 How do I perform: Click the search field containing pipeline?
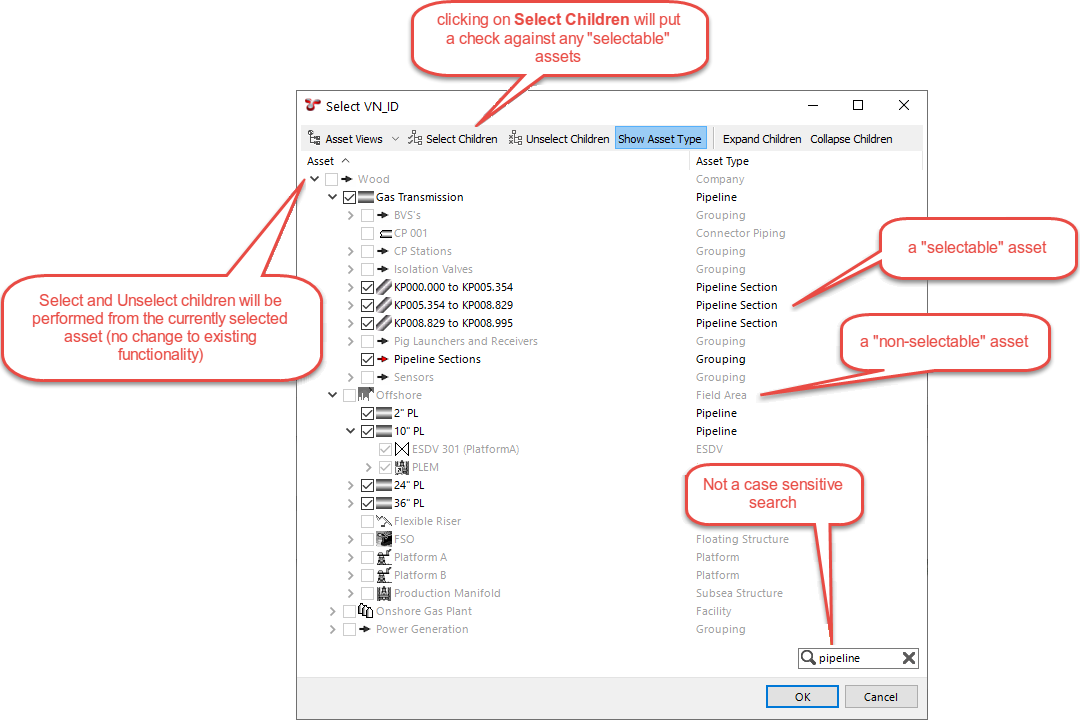point(855,658)
